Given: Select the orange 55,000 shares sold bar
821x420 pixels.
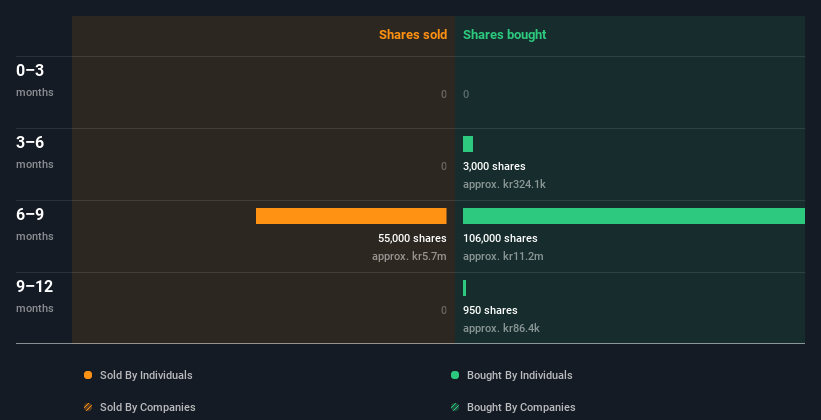Looking at the screenshot, I should (x=351, y=216).
